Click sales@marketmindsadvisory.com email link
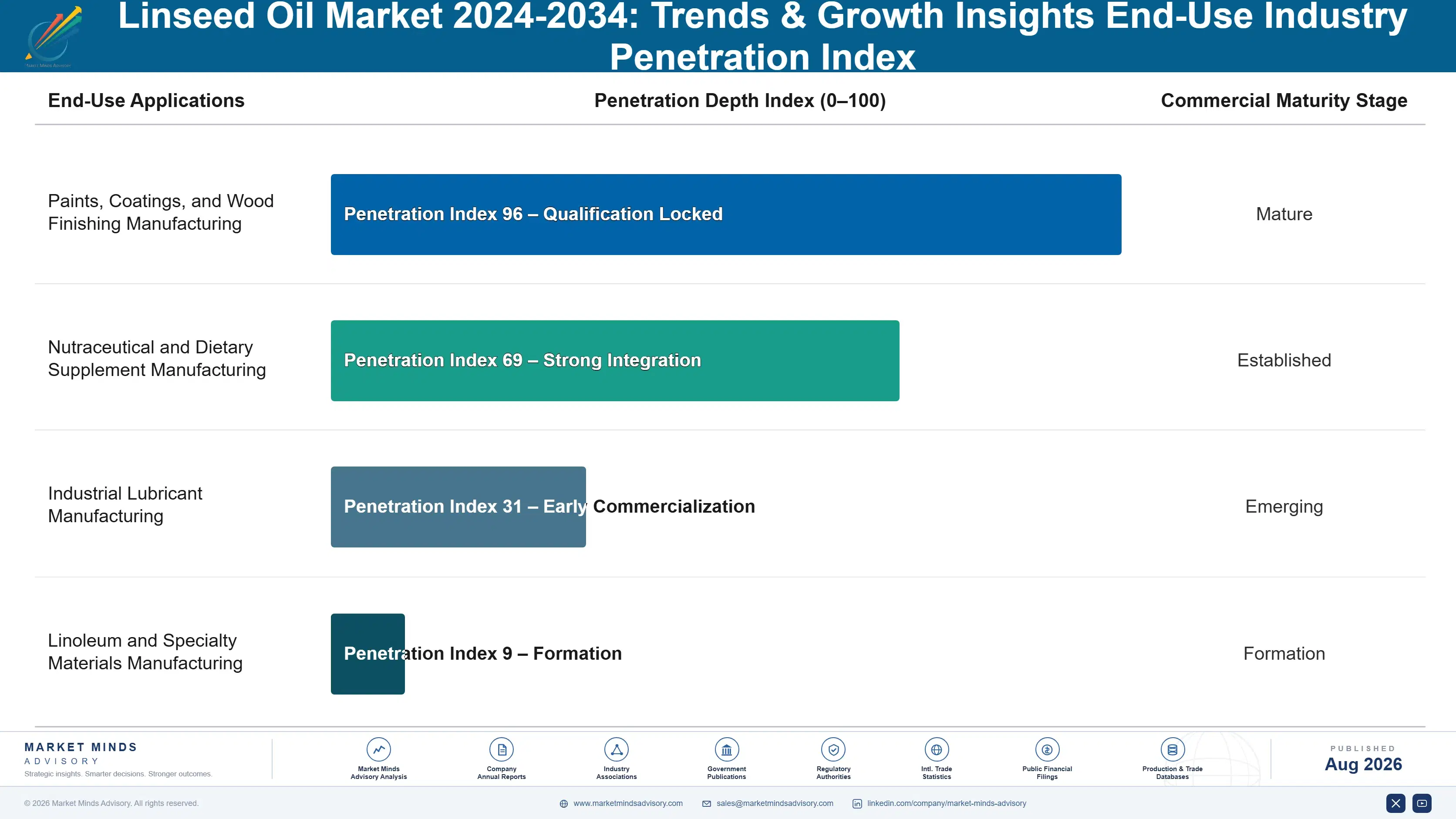1456x819 pixels. point(775,803)
